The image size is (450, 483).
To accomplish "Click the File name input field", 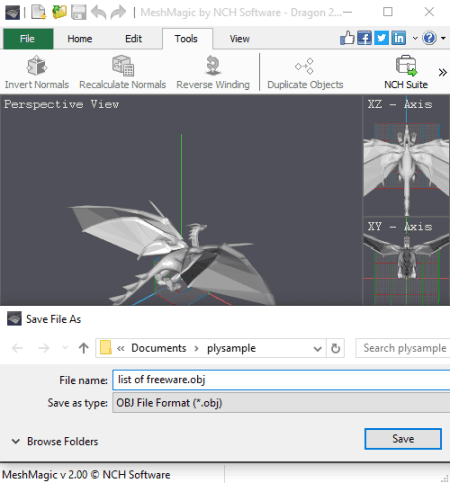I will point(281,380).
